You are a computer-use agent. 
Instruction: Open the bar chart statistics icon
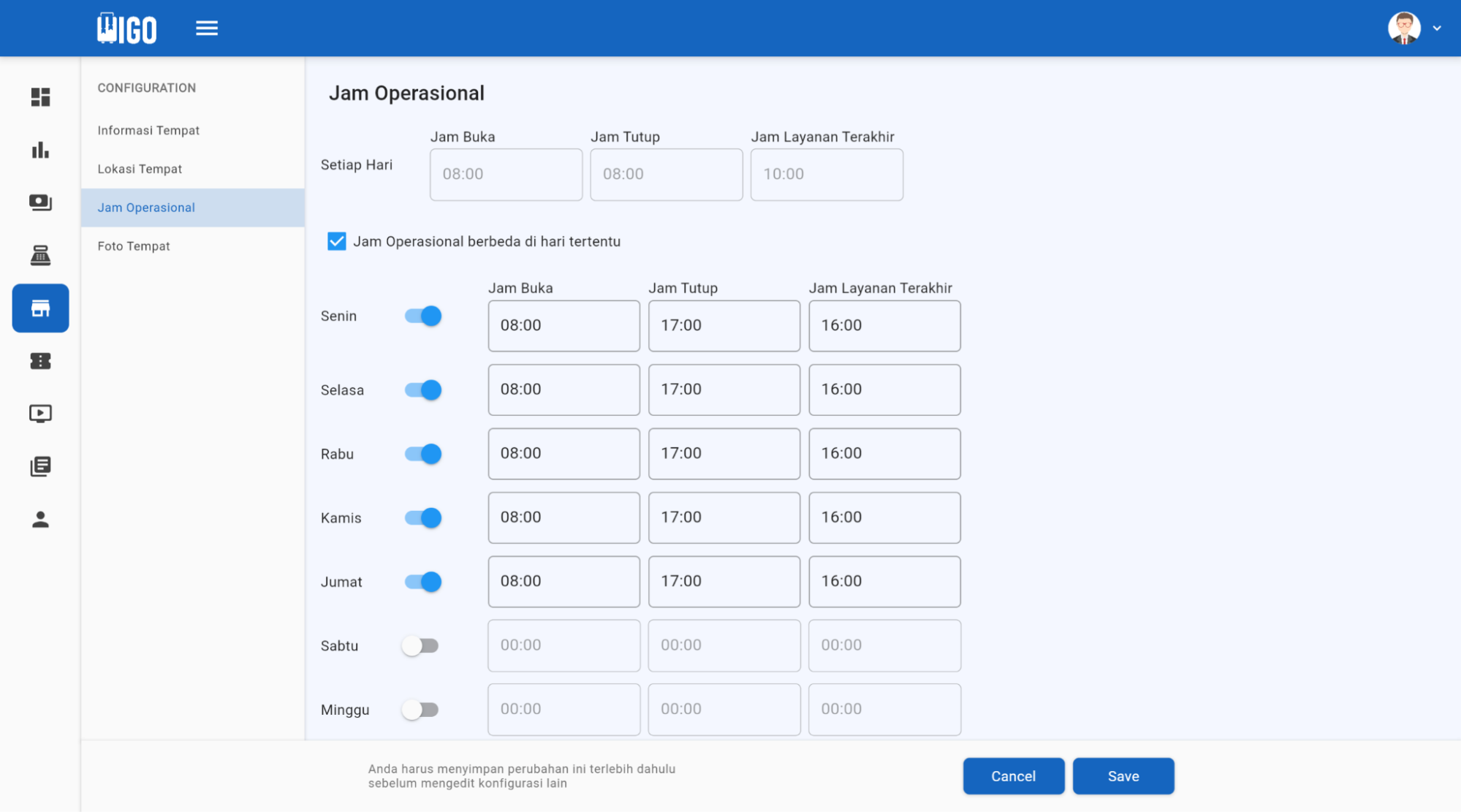40,150
